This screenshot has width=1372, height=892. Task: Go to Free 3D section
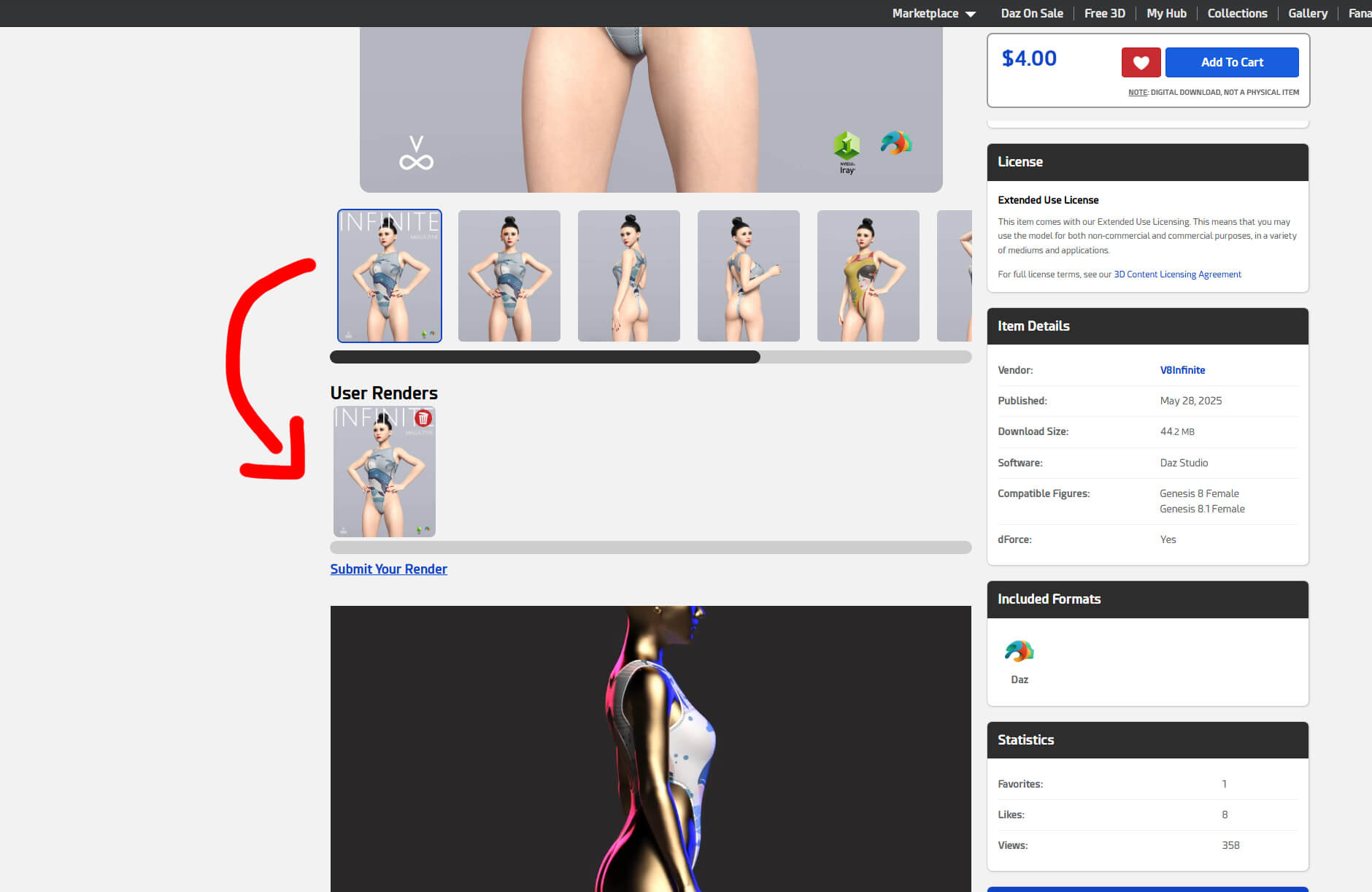click(x=1104, y=13)
